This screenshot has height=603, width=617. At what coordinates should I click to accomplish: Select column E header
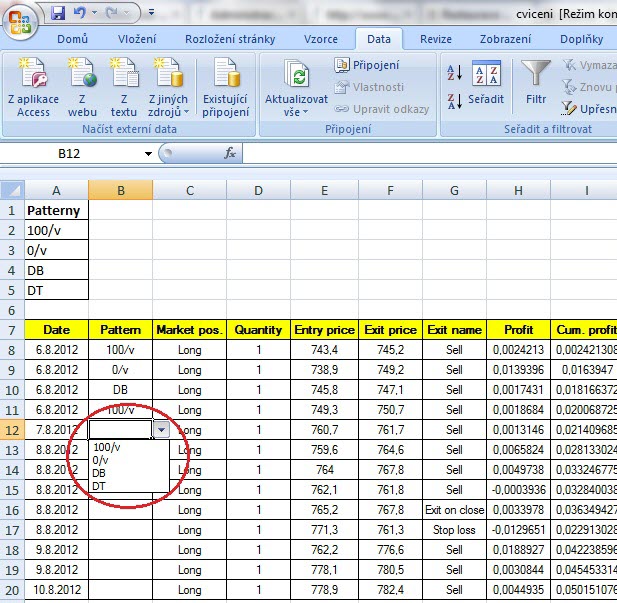click(x=325, y=190)
